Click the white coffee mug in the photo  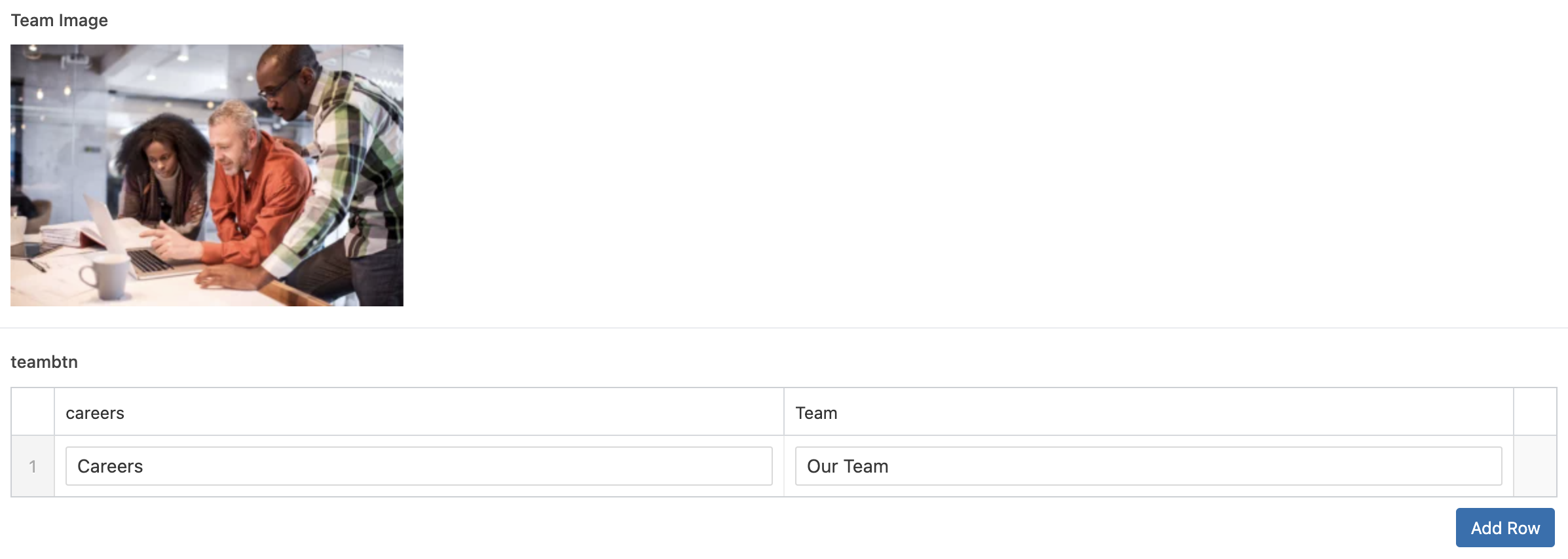click(x=106, y=276)
